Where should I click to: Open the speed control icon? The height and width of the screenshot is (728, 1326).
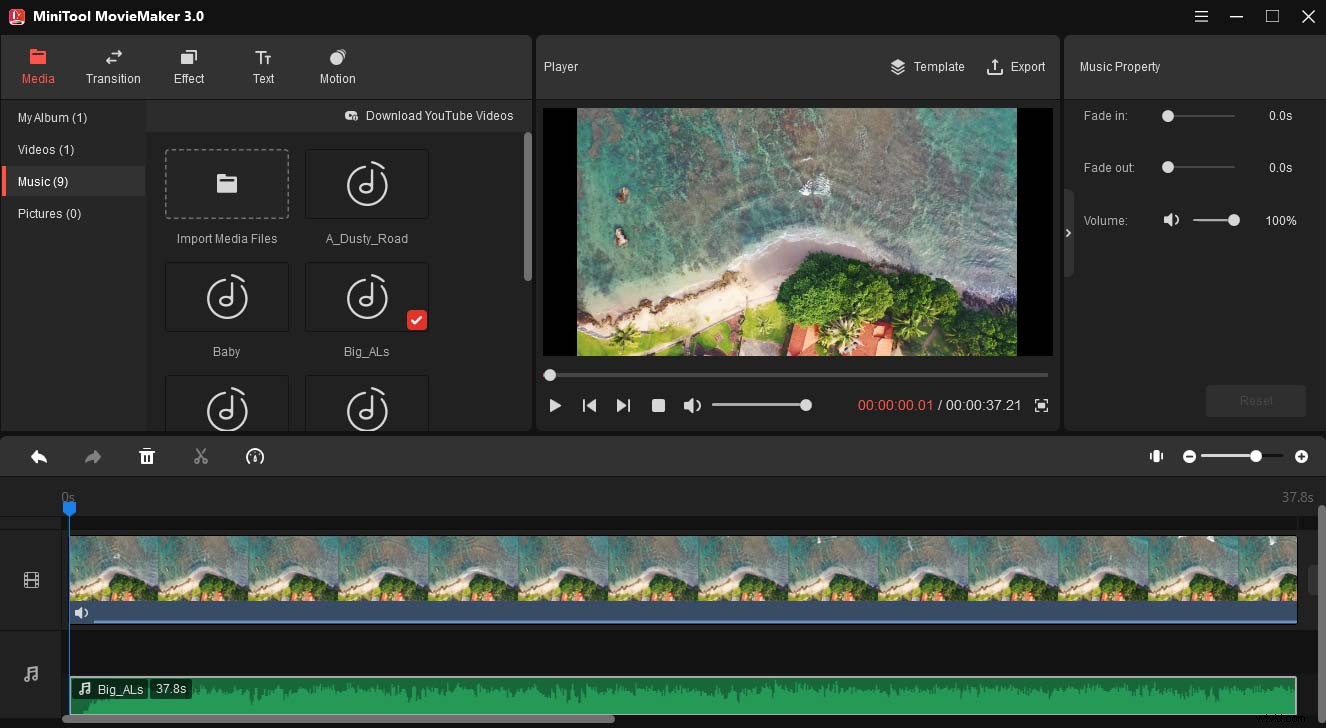255,457
